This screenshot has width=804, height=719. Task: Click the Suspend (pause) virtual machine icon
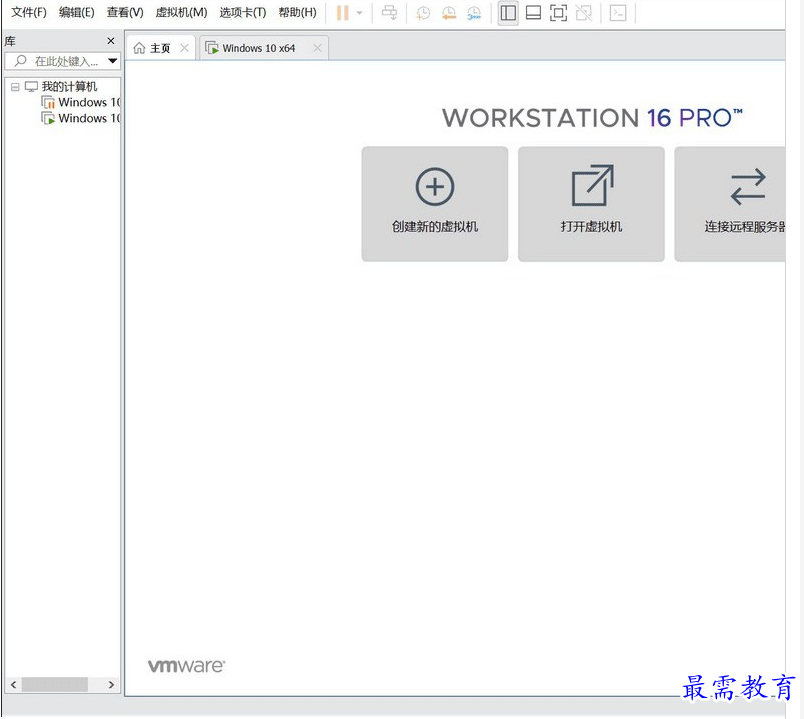pyautogui.click(x=343, y=12)
